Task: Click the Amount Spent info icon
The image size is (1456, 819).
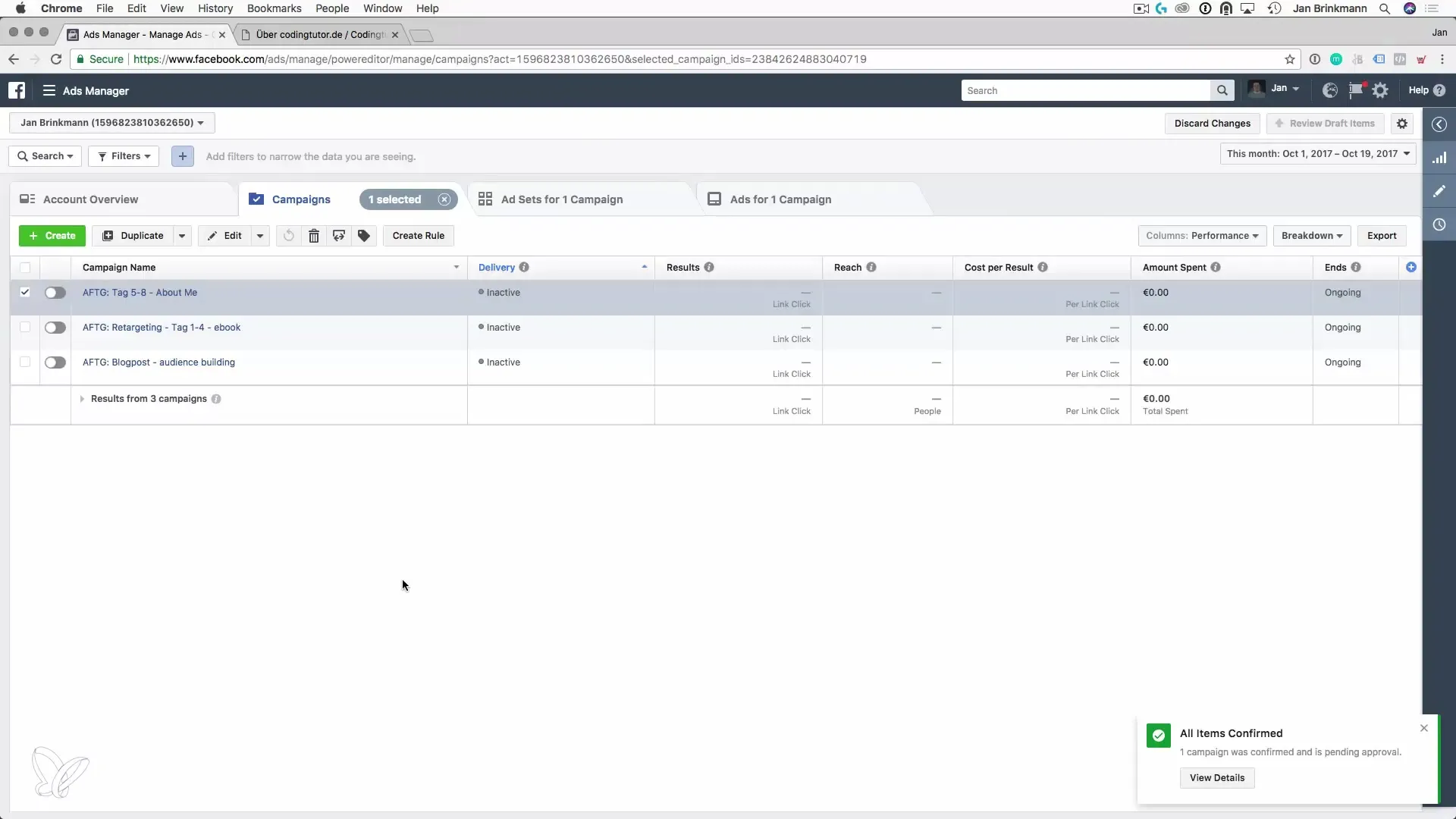Action: (1216, 267)
